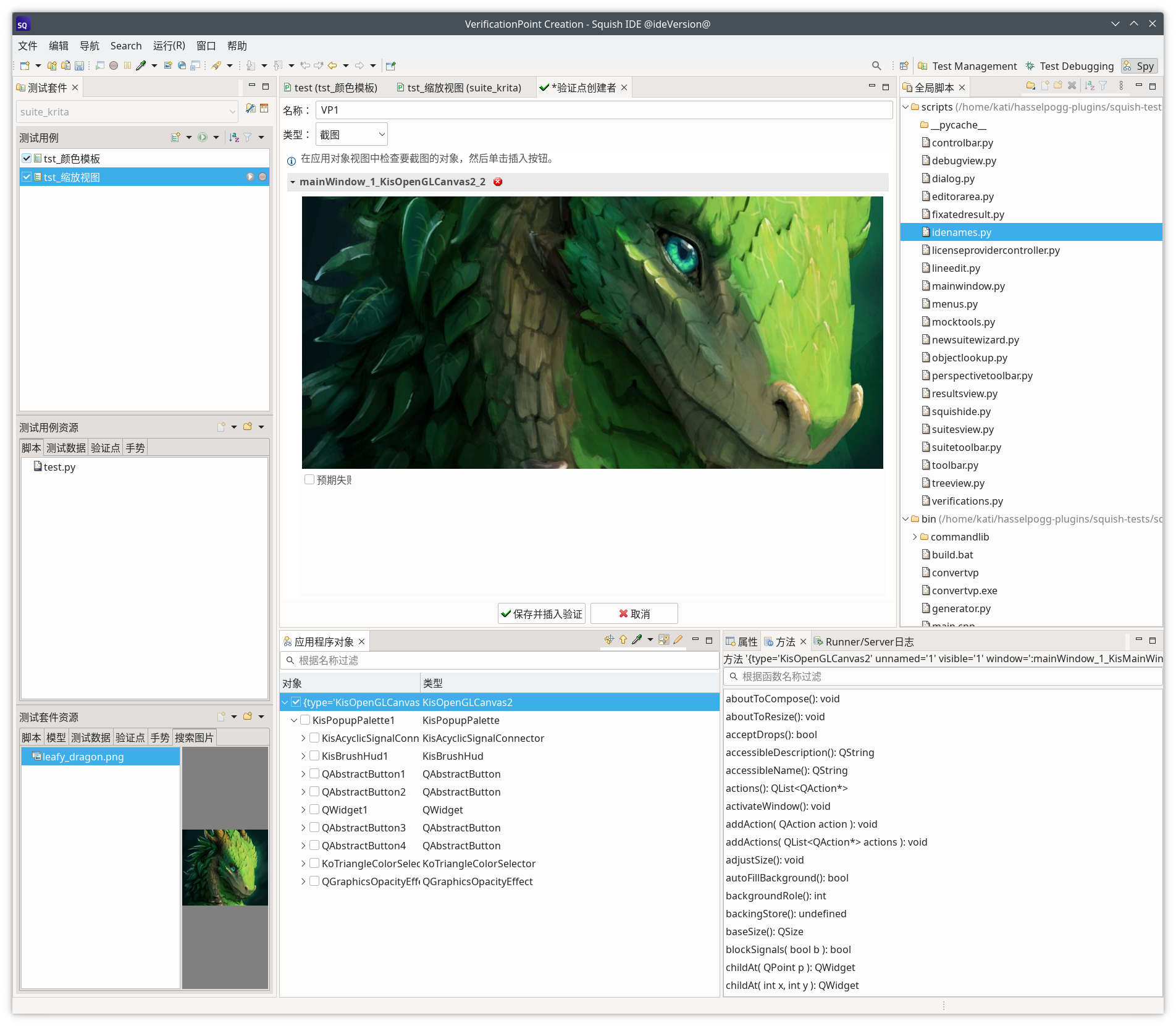This screenshot has height=1026, width=1176.
Task: Click the 保存并插入验证 button
Action: pyautogui.click(x=541, y=613)
